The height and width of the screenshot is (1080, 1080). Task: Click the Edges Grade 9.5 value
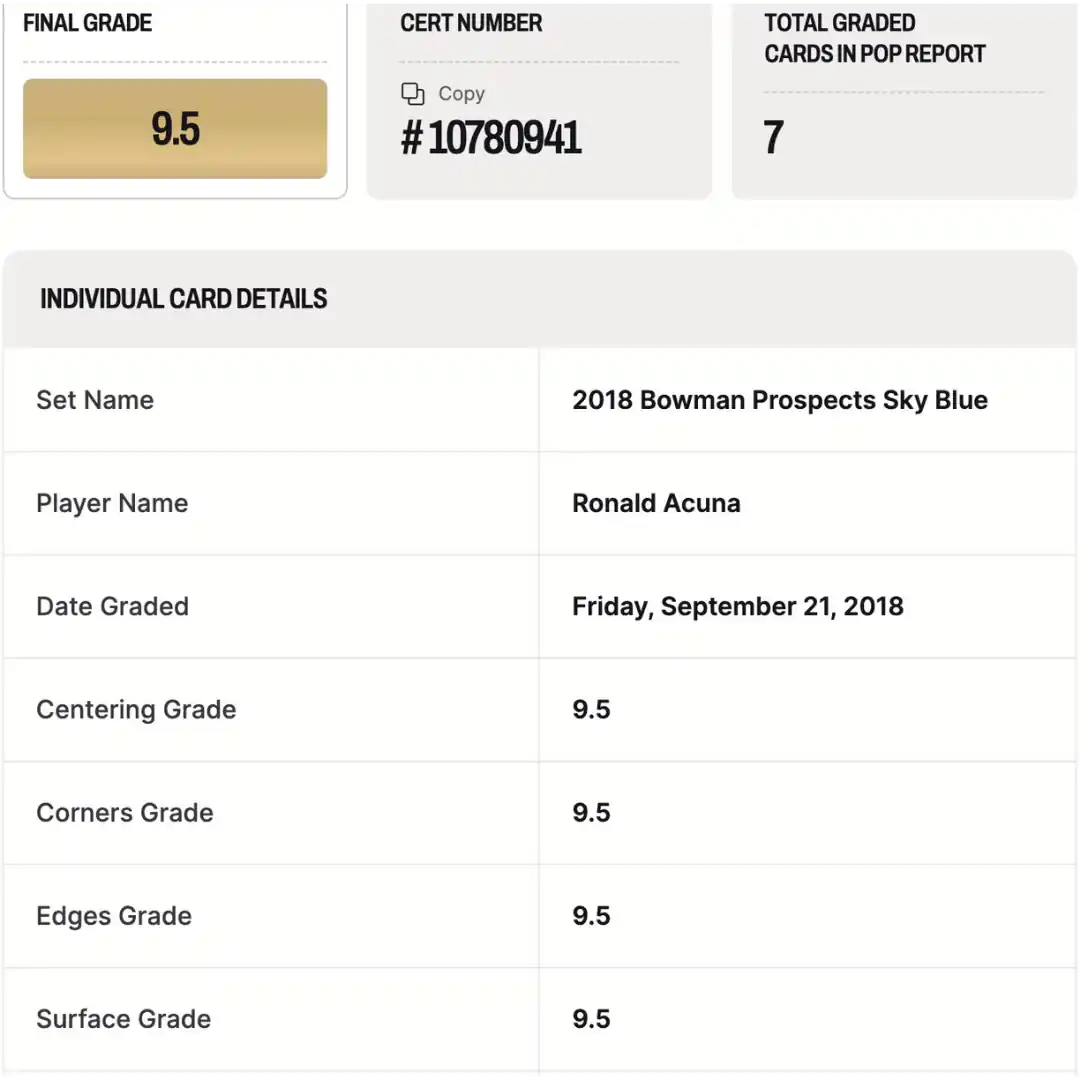592,916
